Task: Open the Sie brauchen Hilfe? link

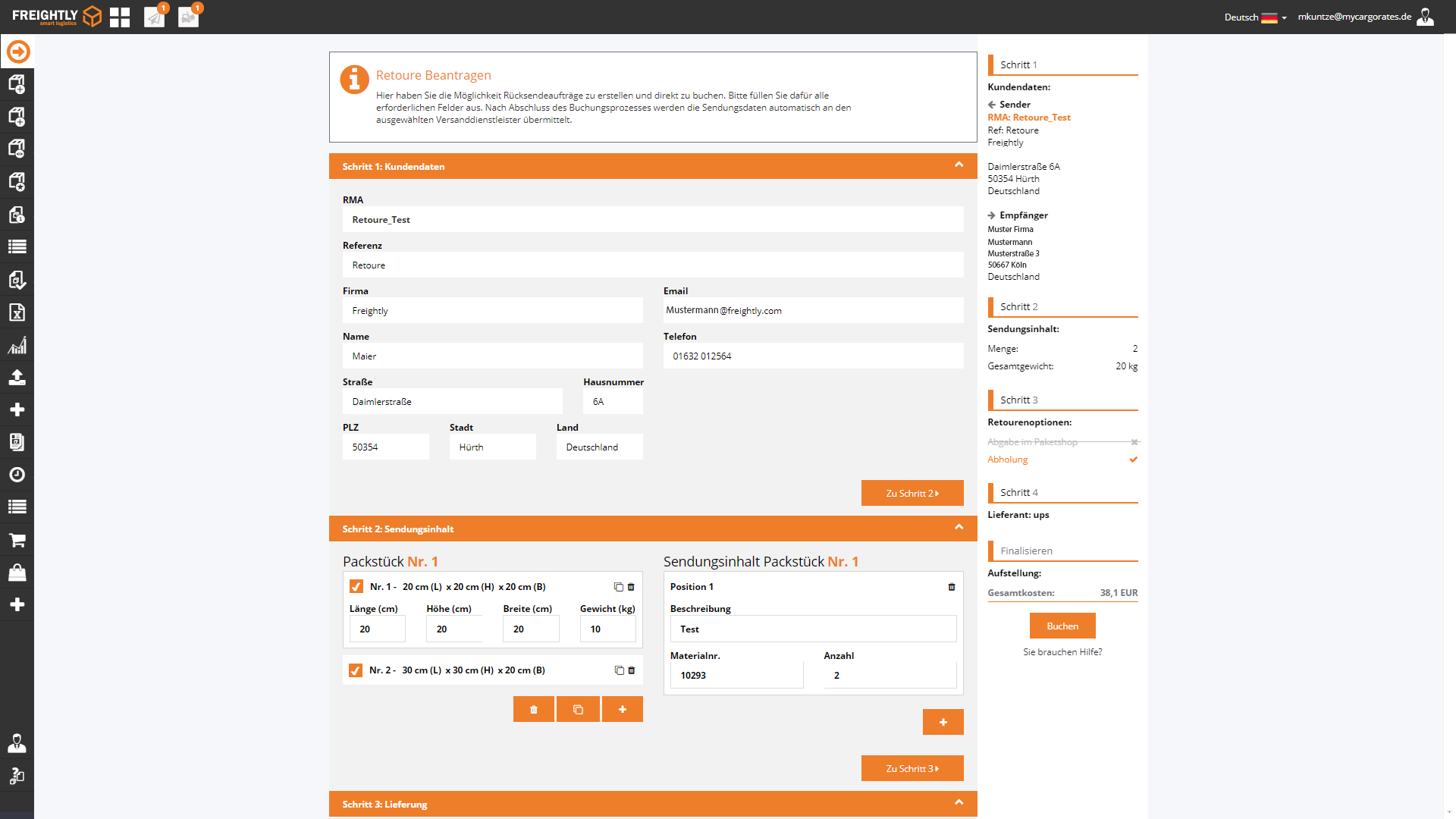Action: pyautogui.click(x=1062, y=652)
